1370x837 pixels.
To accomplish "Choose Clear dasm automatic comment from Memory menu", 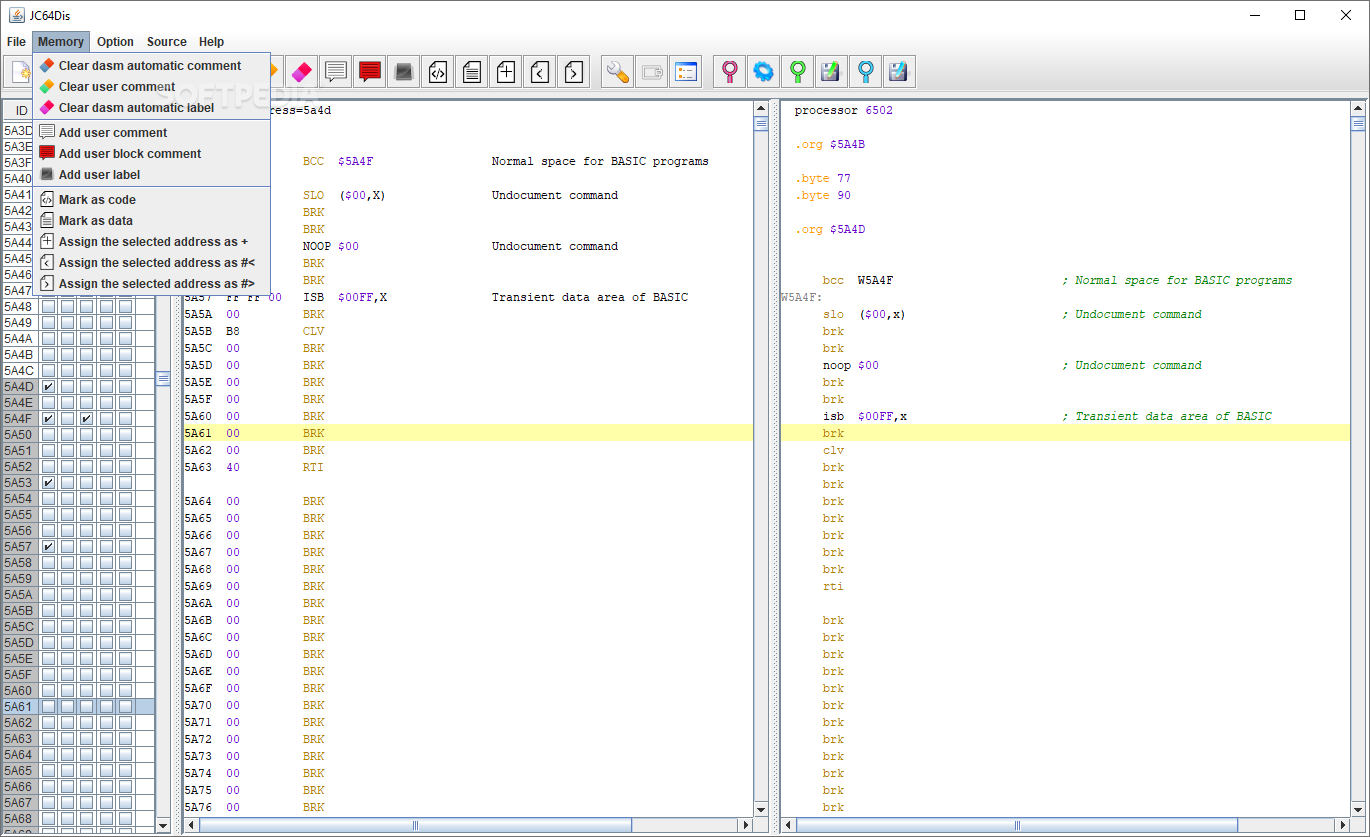I will tap(152, 66).
